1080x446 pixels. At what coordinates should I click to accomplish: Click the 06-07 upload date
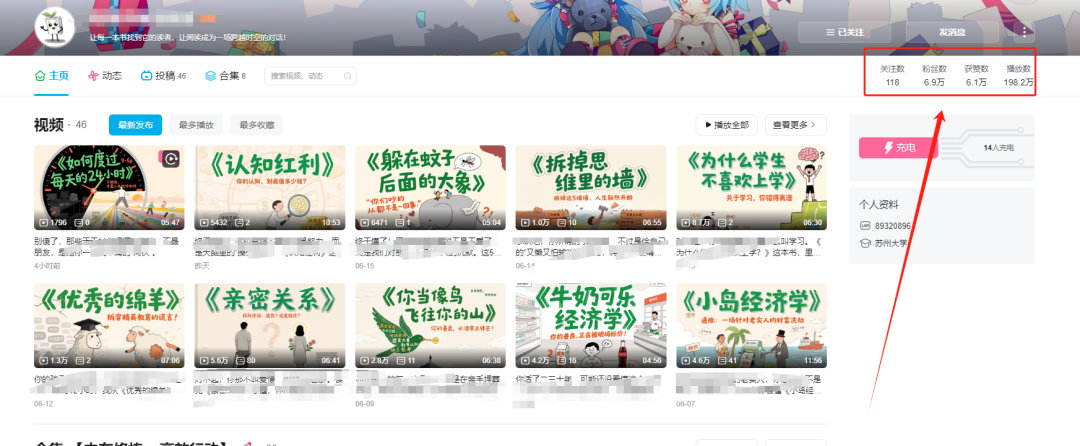[686, 403]
